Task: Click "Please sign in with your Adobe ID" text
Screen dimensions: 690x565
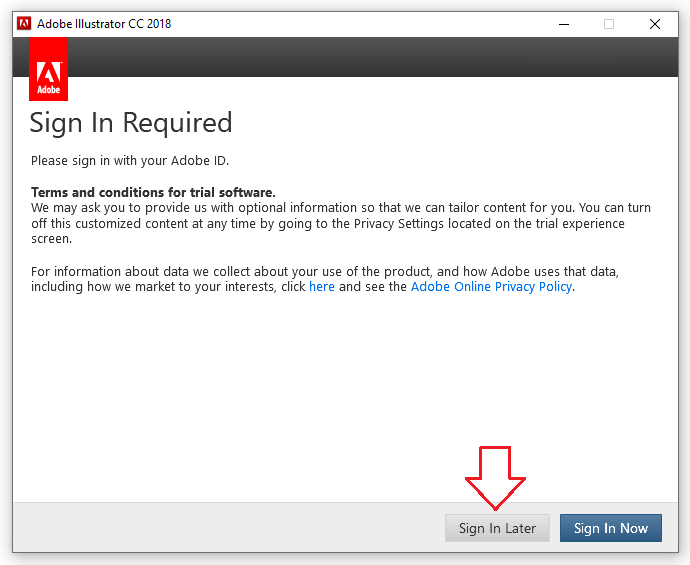Action: [x=130, y=161]
